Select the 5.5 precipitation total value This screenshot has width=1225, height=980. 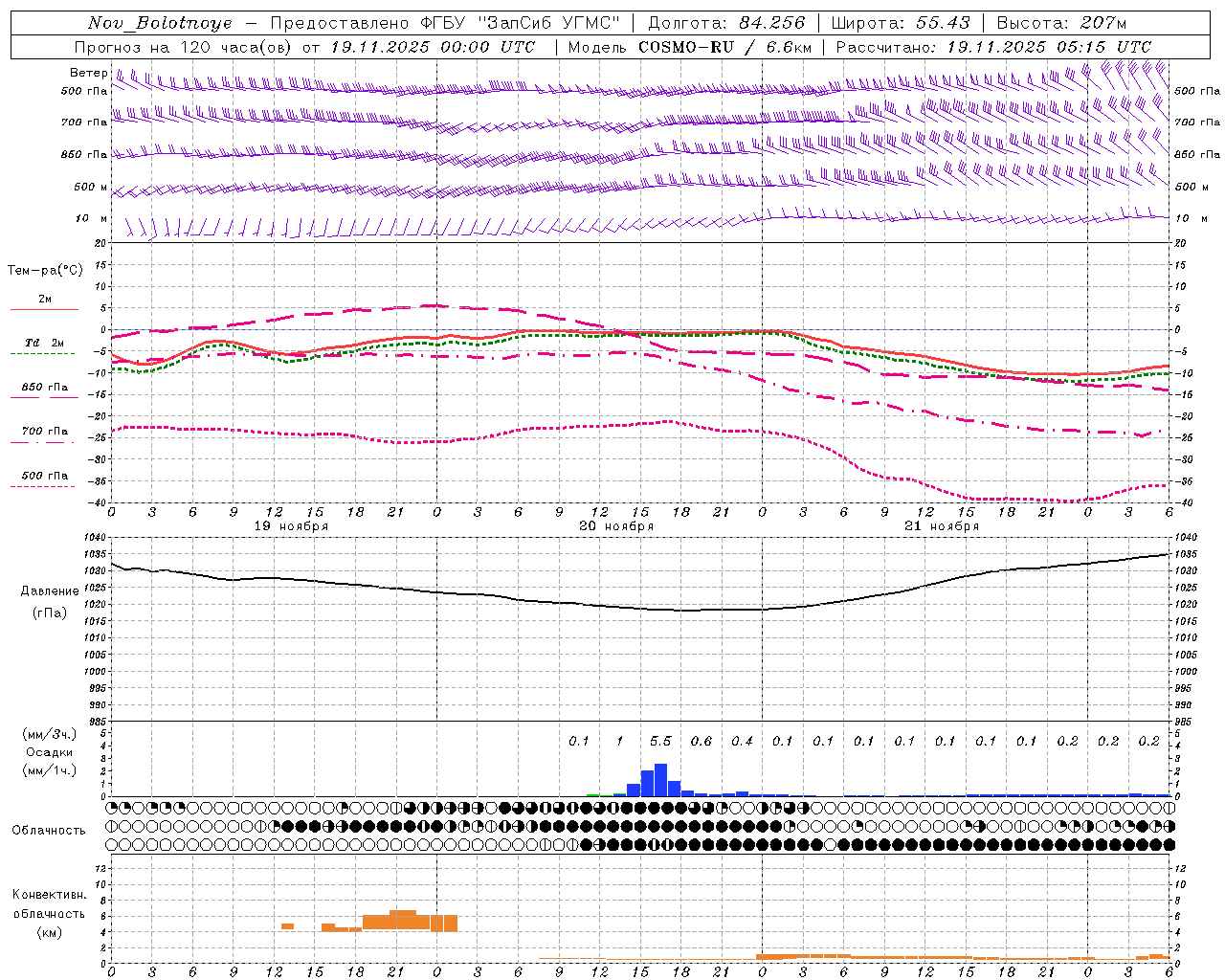[x=660, y=742]
